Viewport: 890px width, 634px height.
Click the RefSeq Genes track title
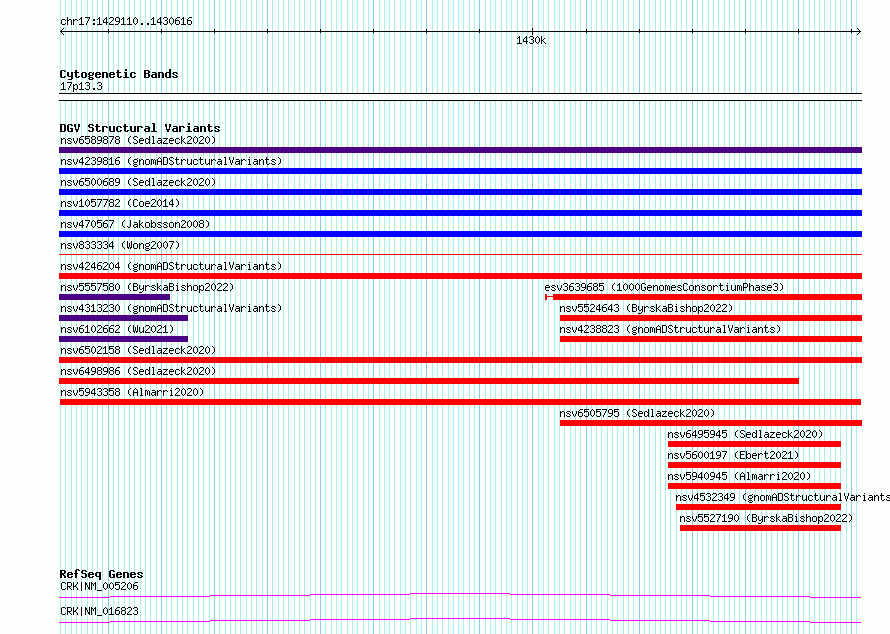click(101, 574)
